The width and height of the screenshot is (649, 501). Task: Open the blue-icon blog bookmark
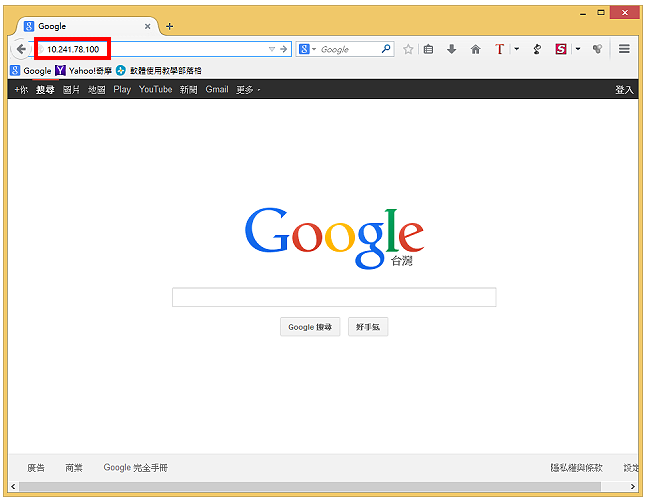click(x=159, y=71)
